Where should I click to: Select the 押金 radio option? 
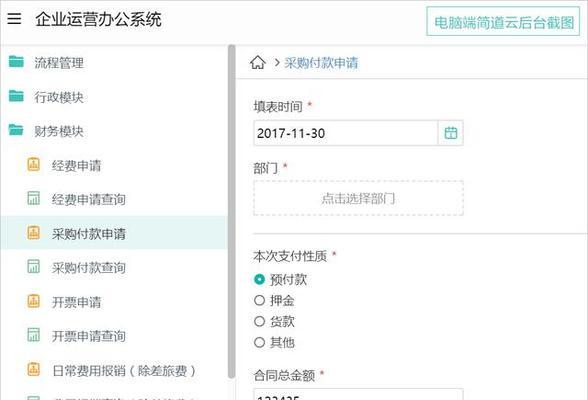click(259, 300)
